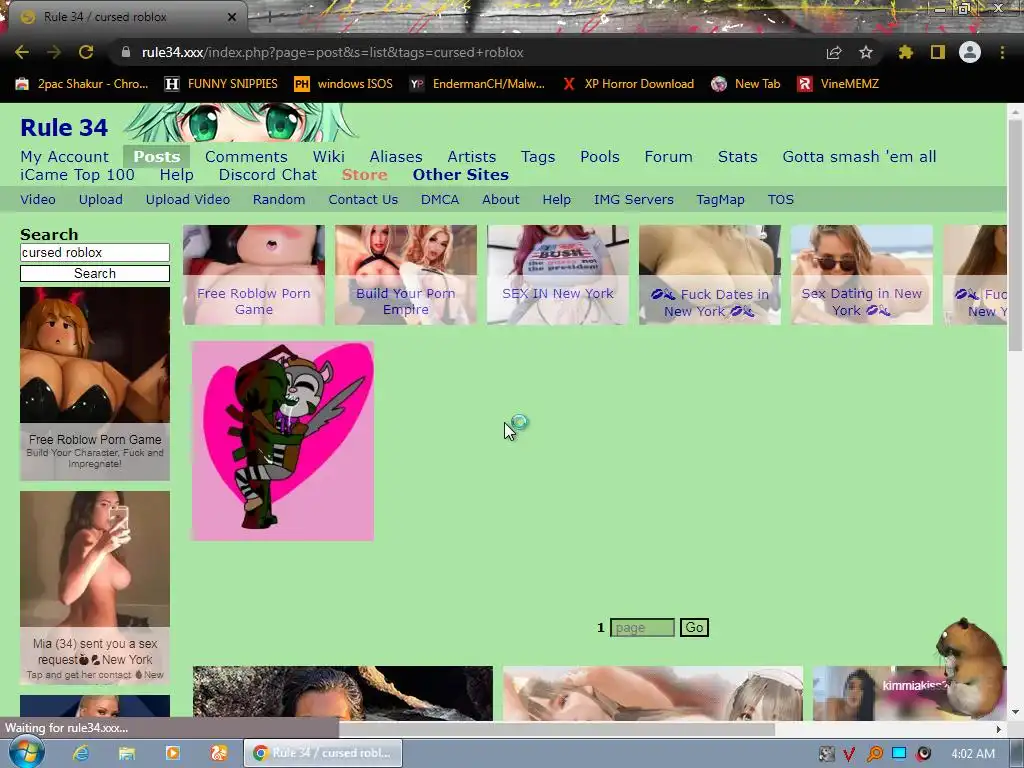The height and width of the screenshot is (768, 1024).
Task: Open the Artists page
Action: 472,157
